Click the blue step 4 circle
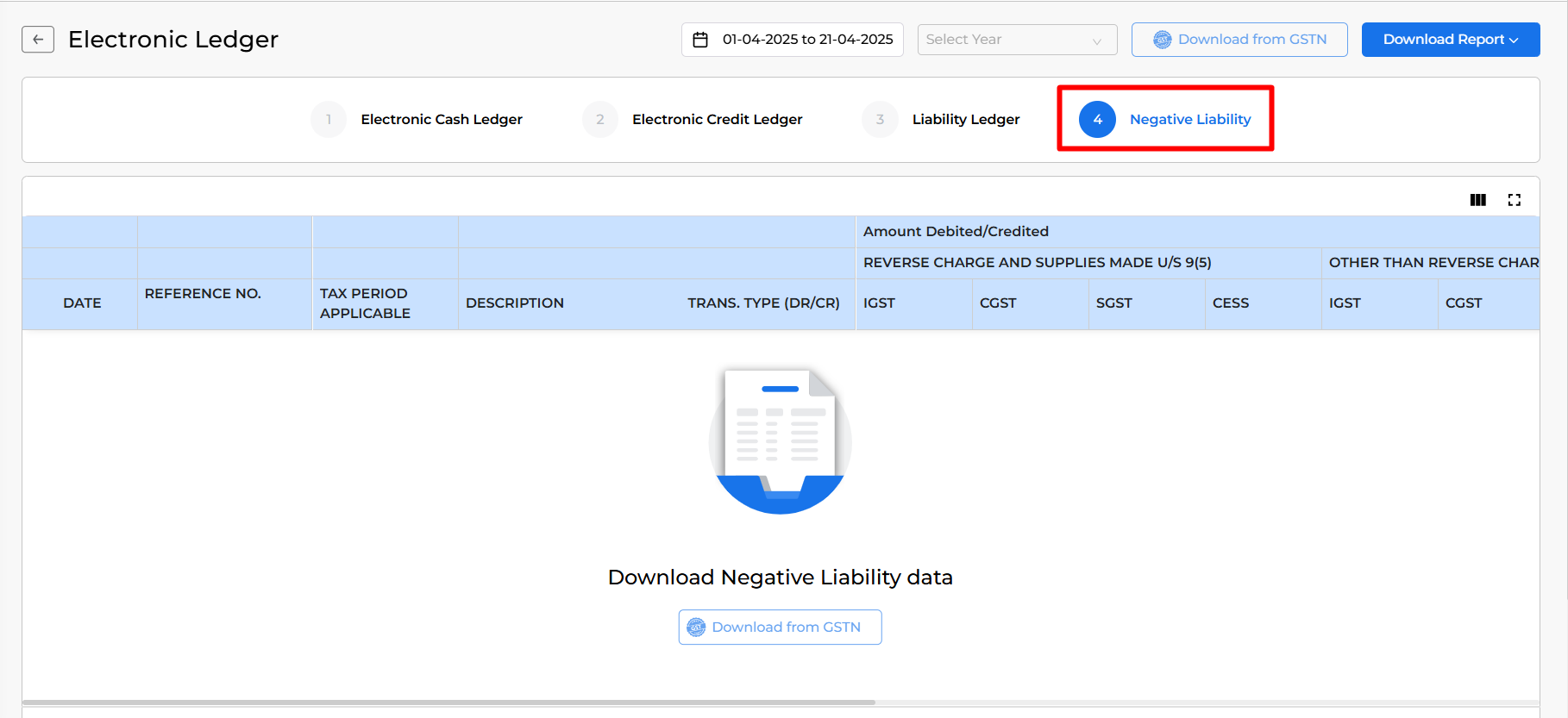This screenshot has width=1568, height=718. click(x=1097, y=120)
